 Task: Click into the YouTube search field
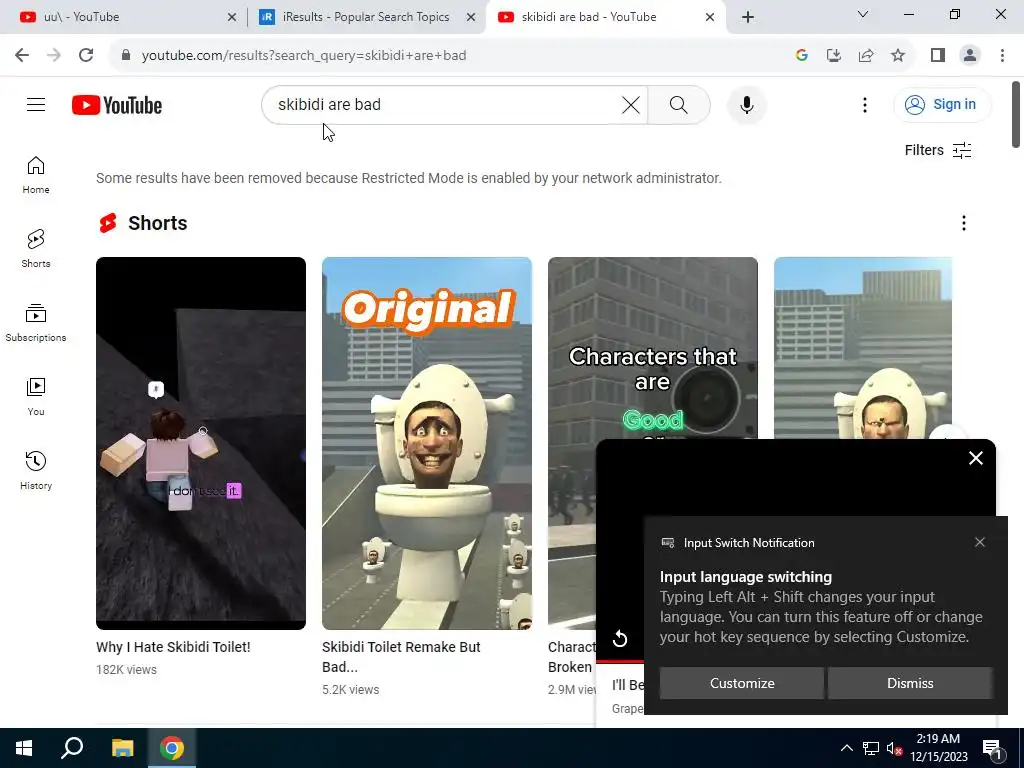[x=444, y=104]
